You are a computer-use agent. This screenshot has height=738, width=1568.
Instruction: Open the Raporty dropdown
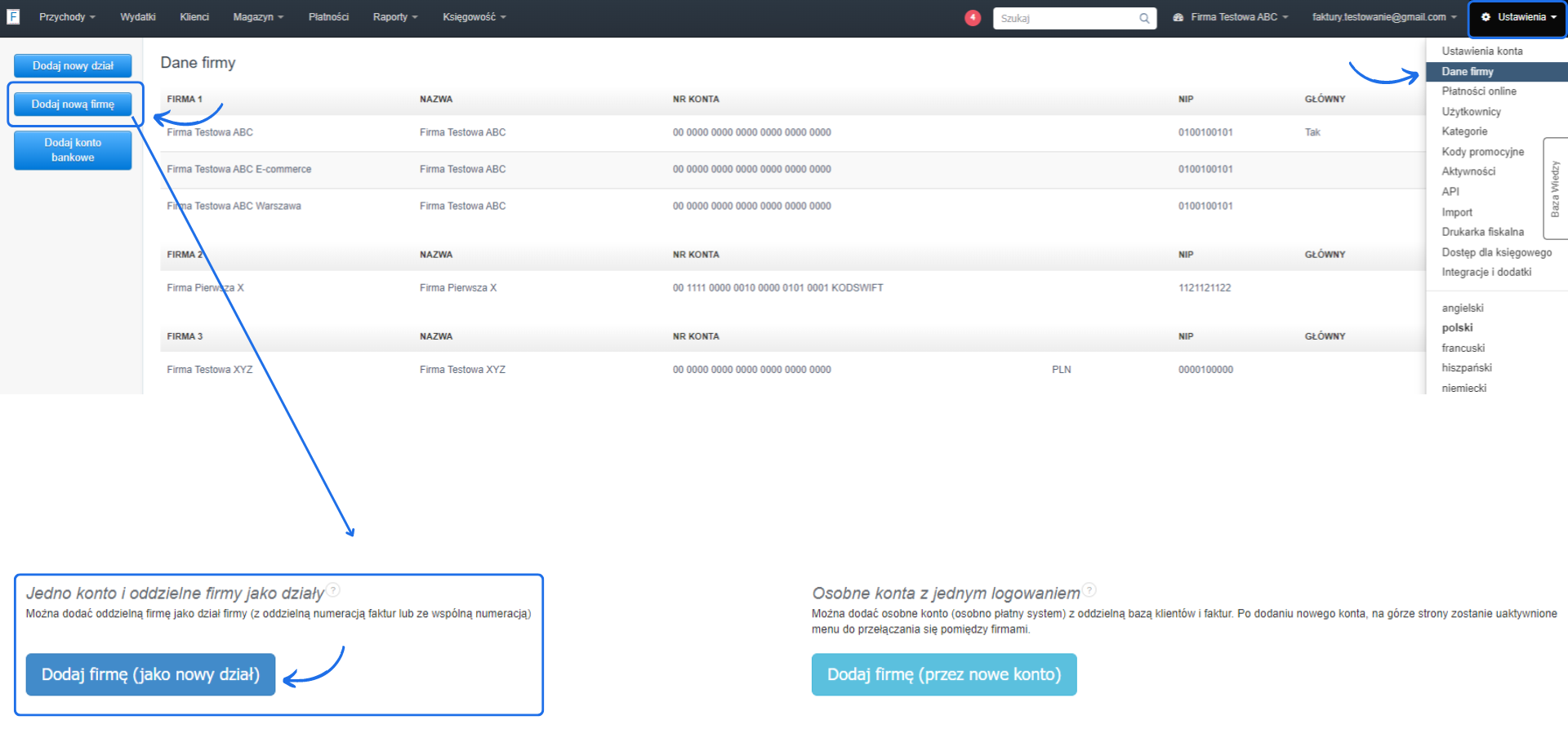coord(395,17)
